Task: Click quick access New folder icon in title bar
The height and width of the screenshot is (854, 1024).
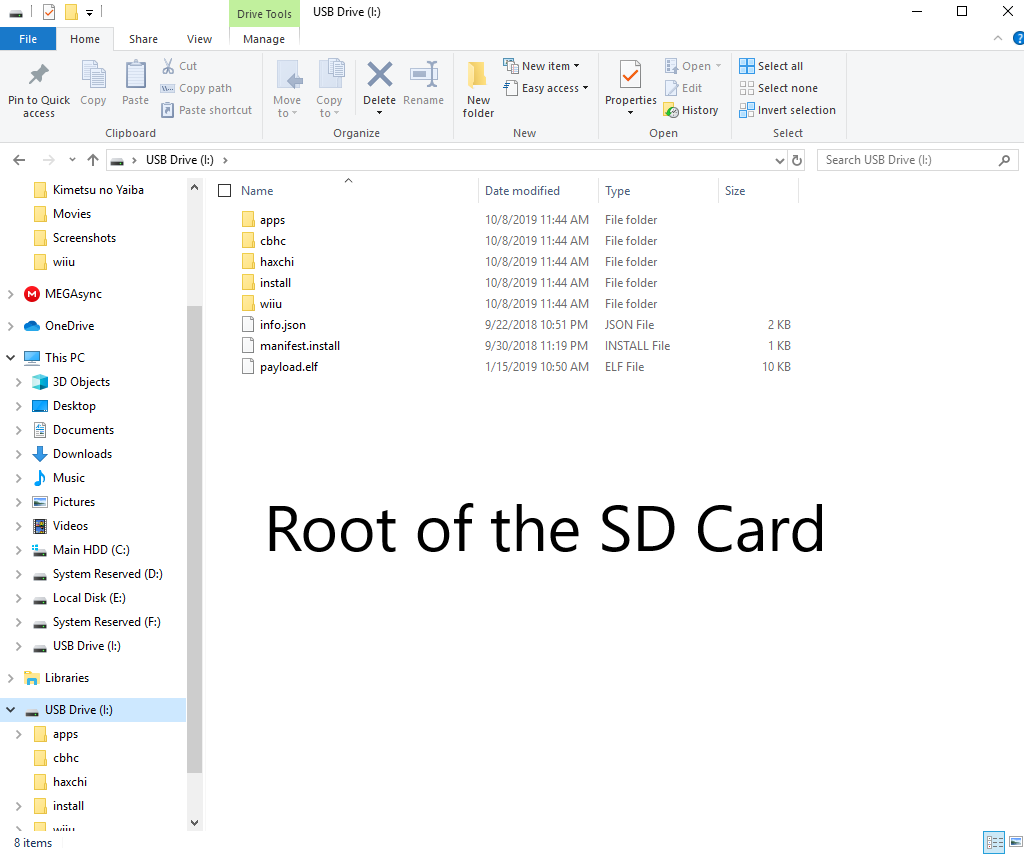Action: [x=71, y=12]
